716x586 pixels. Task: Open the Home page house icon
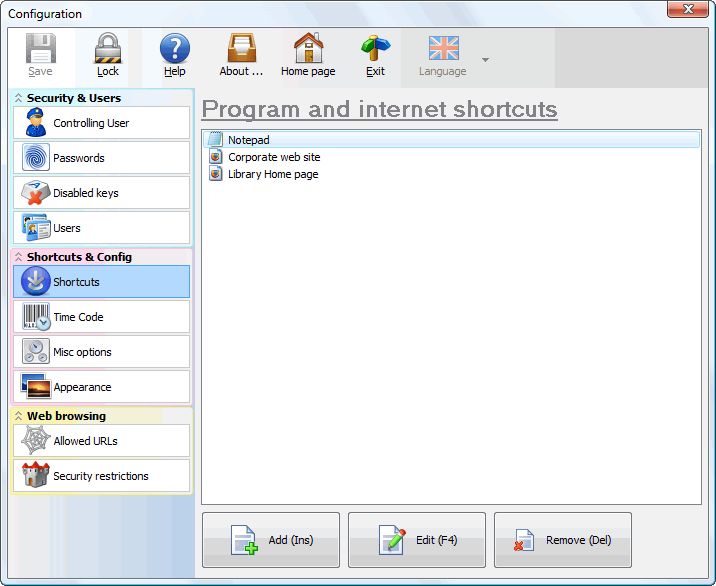tap(309, 48)
